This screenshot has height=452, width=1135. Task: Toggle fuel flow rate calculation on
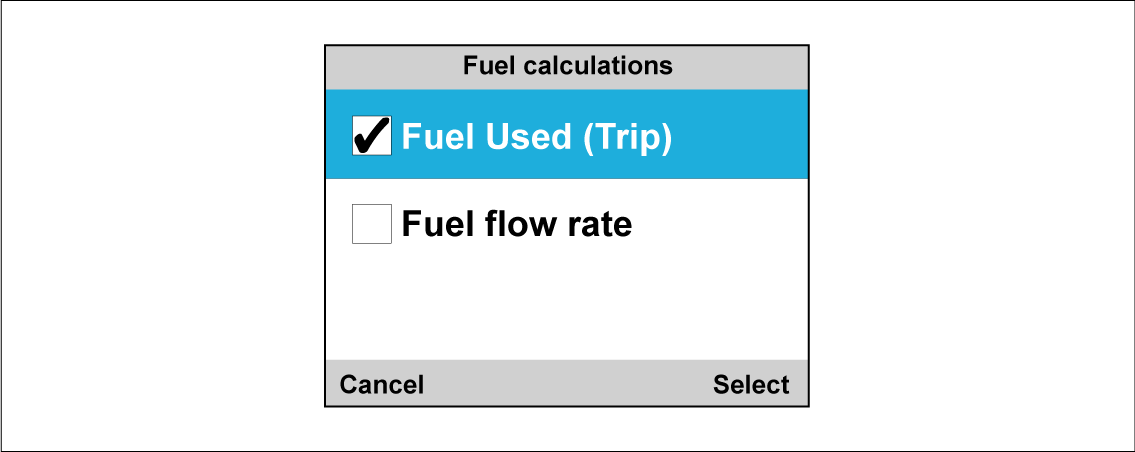pos(371,224)
